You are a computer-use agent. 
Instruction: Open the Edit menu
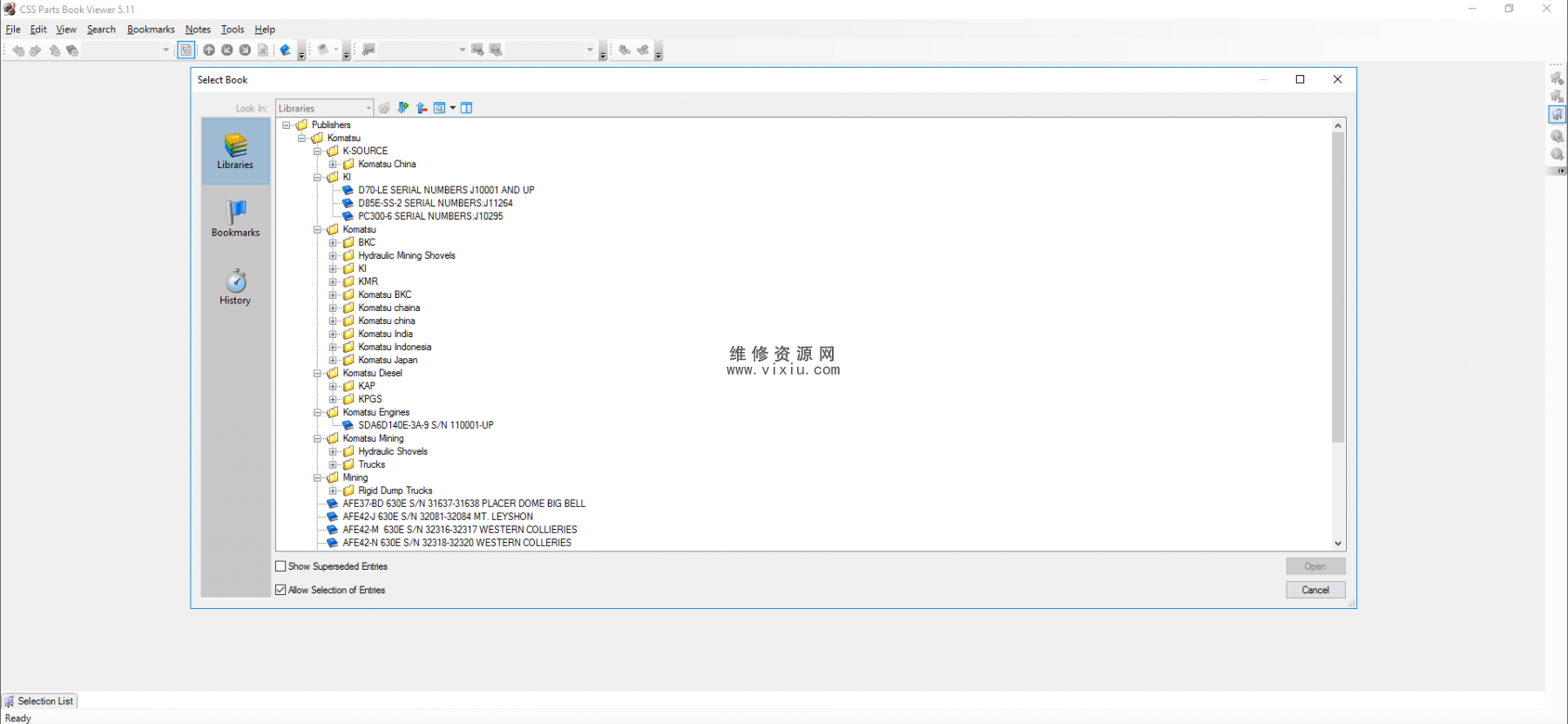(38, 30)
